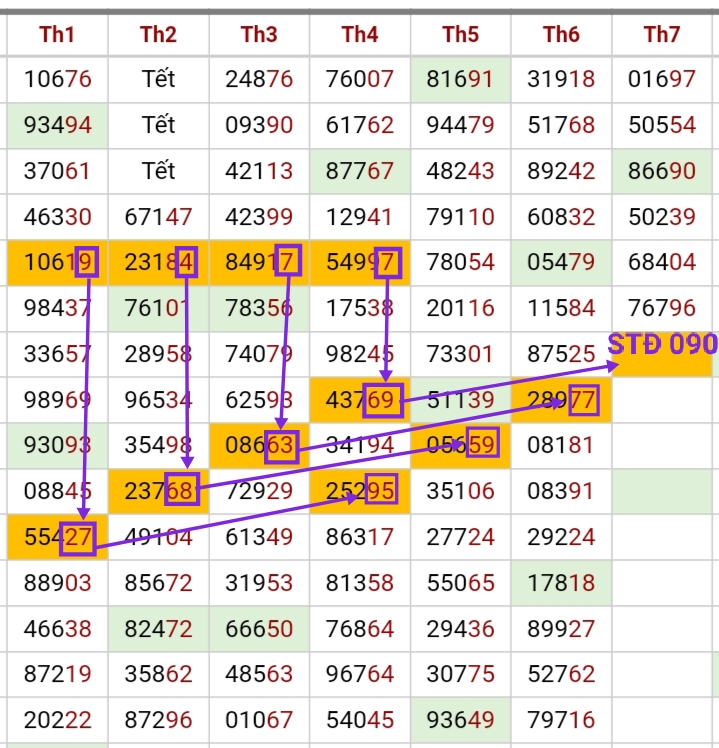The image size is (719, 748).
Task: Select the highlighted cell 08663
Action: click(259, 446)
